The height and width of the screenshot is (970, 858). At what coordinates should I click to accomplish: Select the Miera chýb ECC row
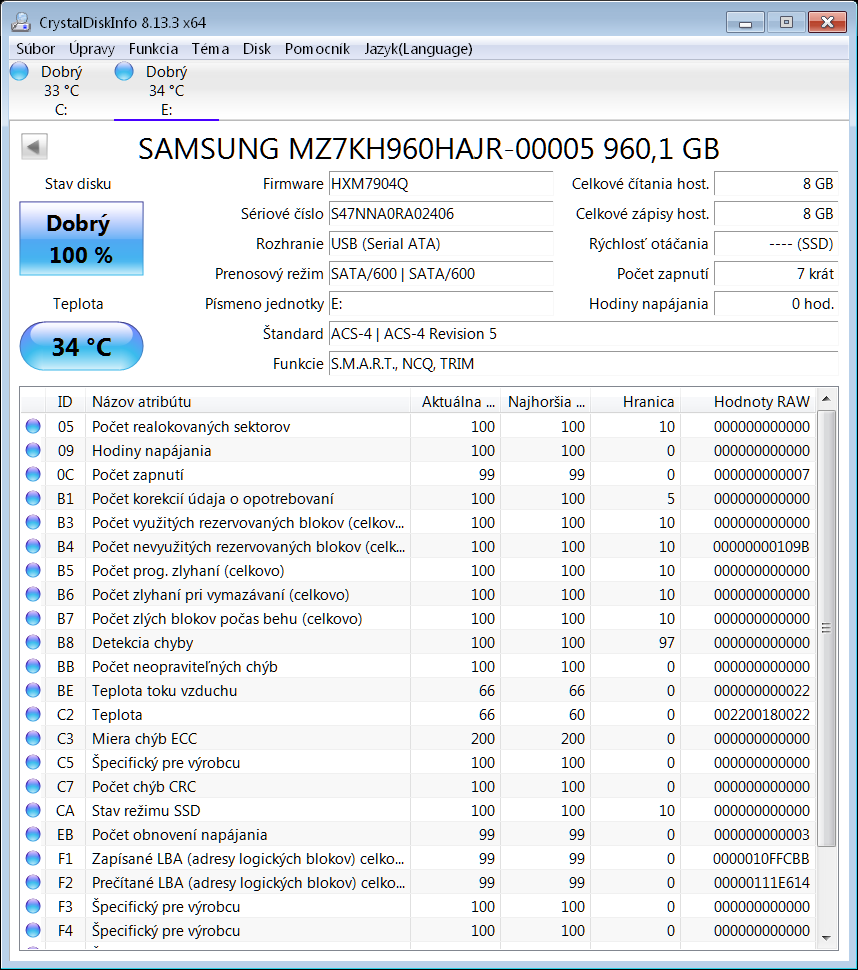pos(419,738)
